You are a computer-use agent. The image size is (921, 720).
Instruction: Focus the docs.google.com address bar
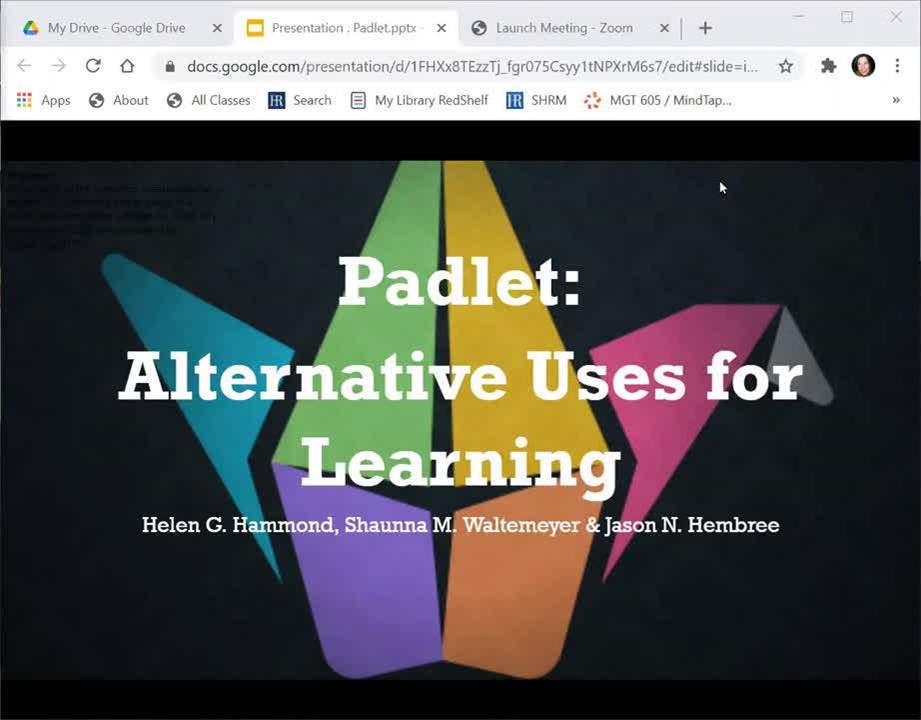pyautogui.click(x=472, y=66)
